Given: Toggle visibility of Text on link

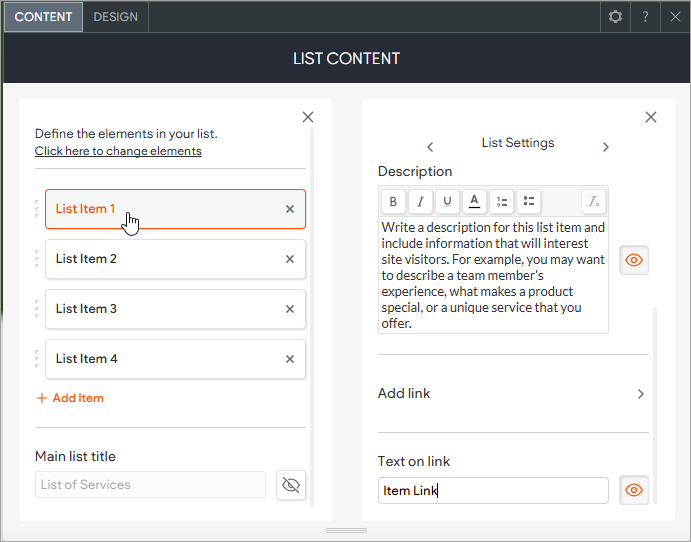Looking at the screenshot, I should [634, 490].
